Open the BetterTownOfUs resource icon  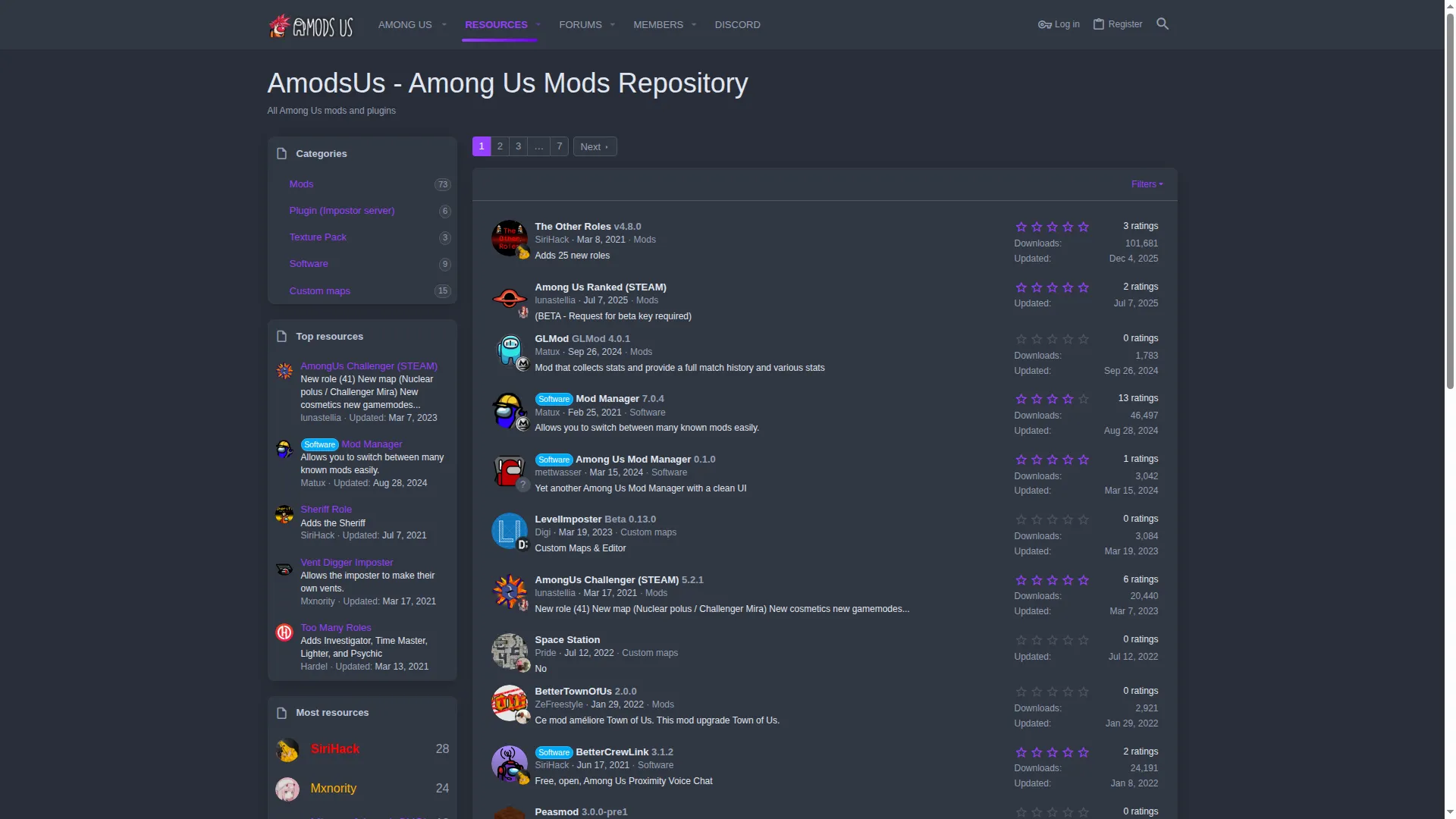click(x=510, y=703)
